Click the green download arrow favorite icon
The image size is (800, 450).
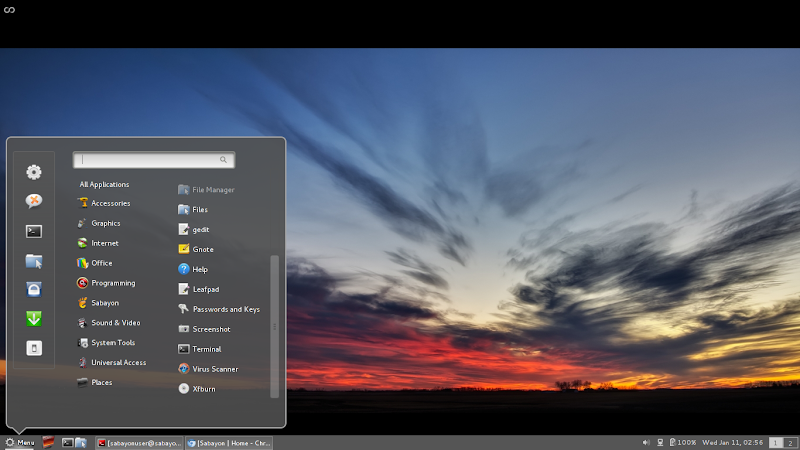34,319
